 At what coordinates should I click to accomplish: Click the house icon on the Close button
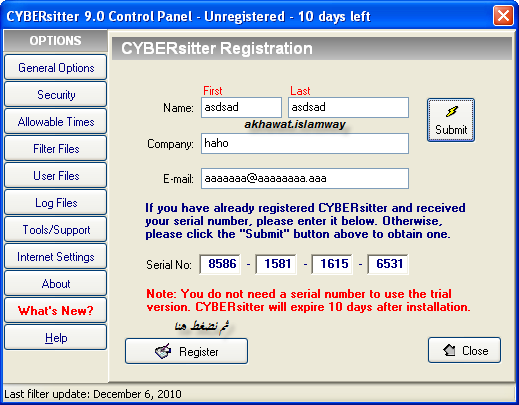449,350
